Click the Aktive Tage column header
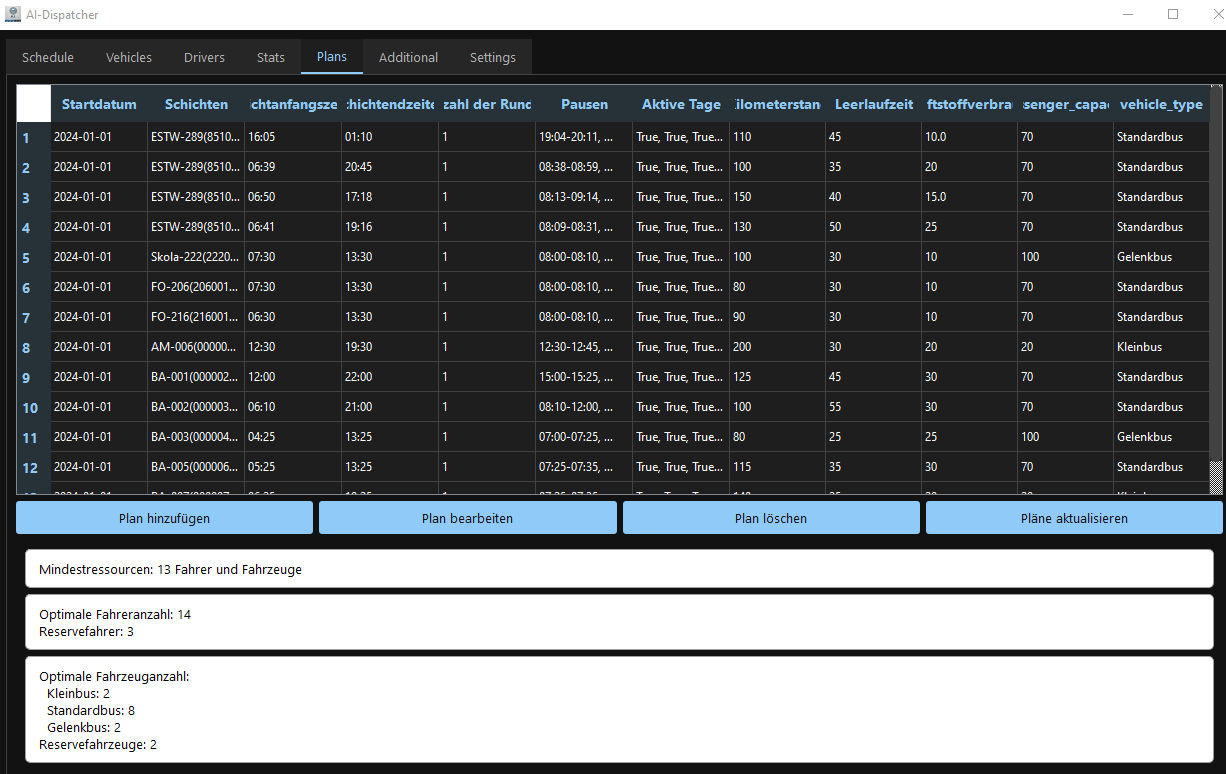Screen dimensions: 1226x774 click(x=681, y=104)
